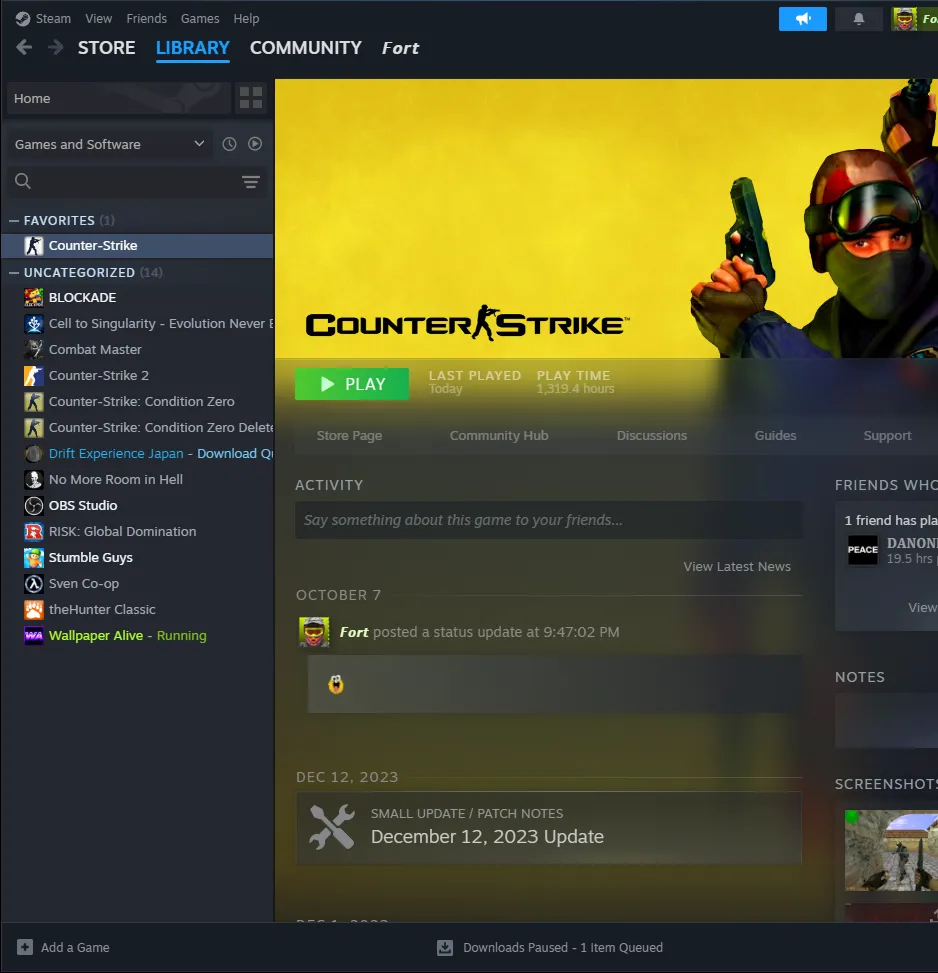Toggle the ready-to-play filter icon

(255, 144)
